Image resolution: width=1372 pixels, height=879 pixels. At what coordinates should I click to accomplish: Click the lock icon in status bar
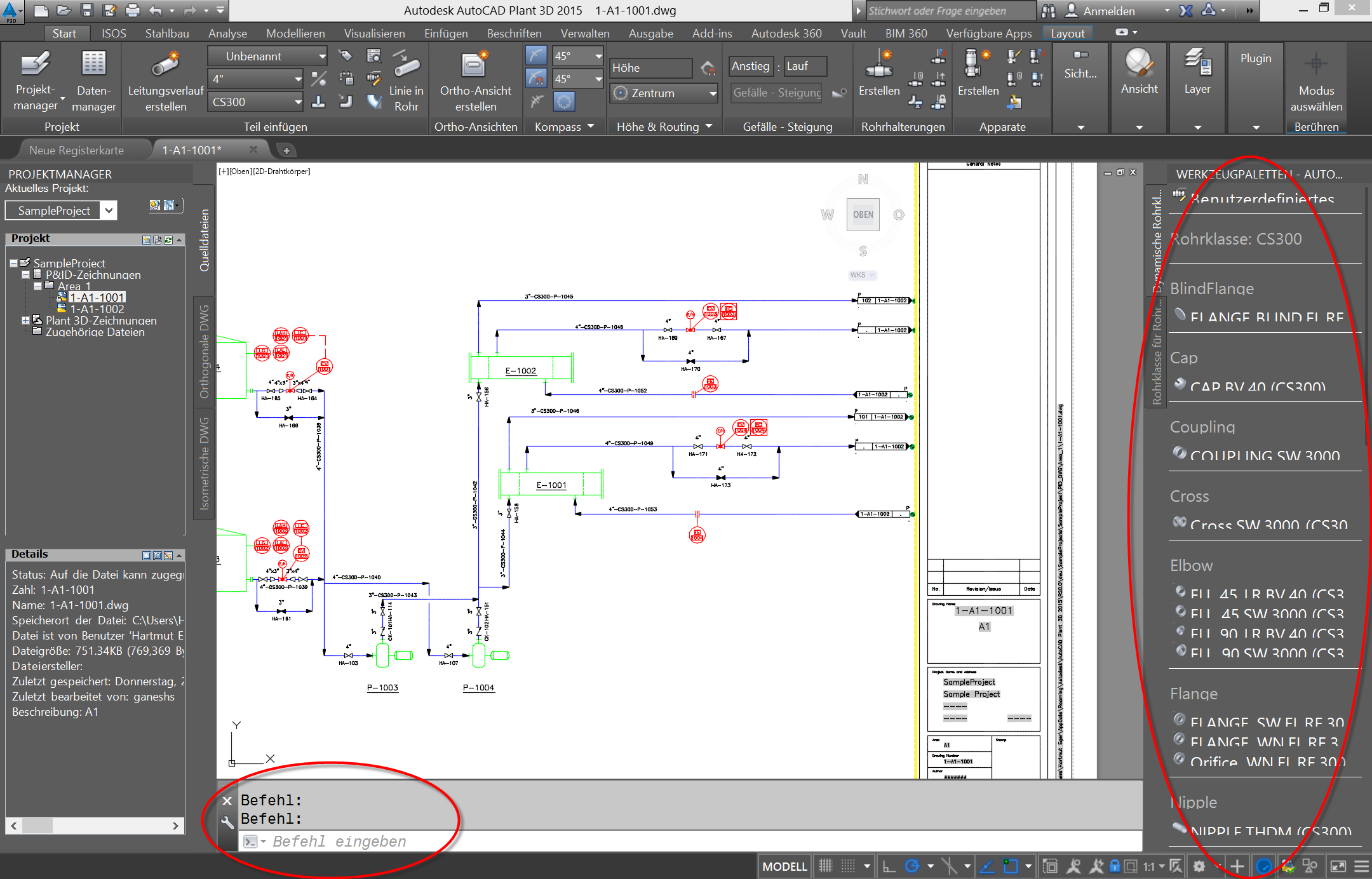point(1115,866)
